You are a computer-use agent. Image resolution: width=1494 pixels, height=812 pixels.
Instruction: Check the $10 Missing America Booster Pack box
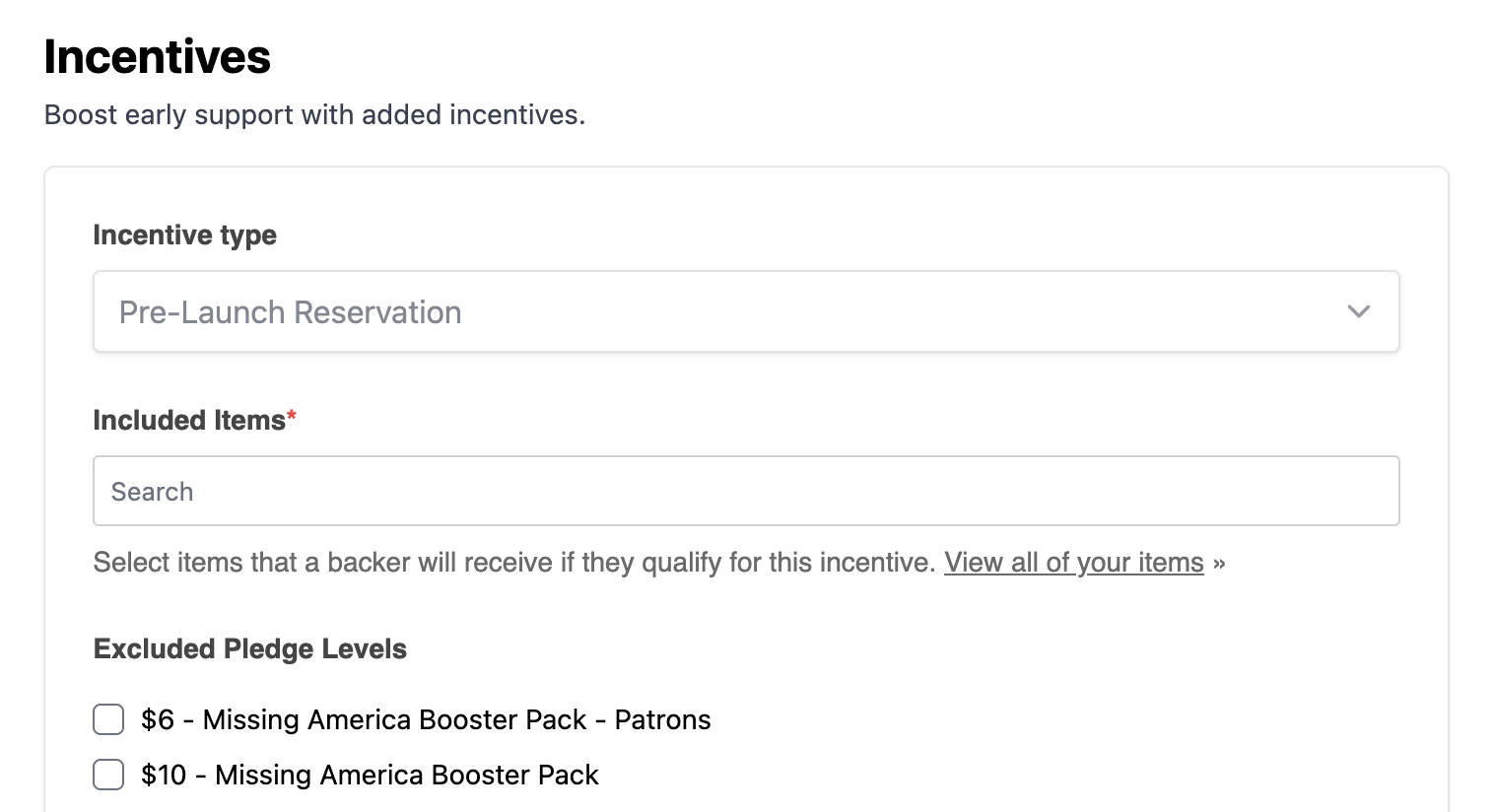108,775
